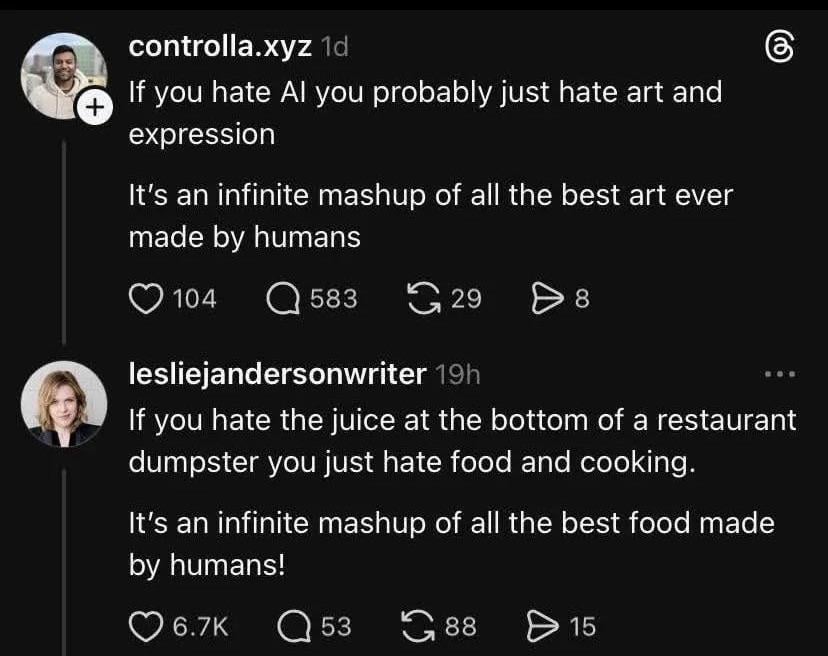Visit controlla.xyz username link
The height and width of the screenshot is (656, 828).
[x=221, y=46]
